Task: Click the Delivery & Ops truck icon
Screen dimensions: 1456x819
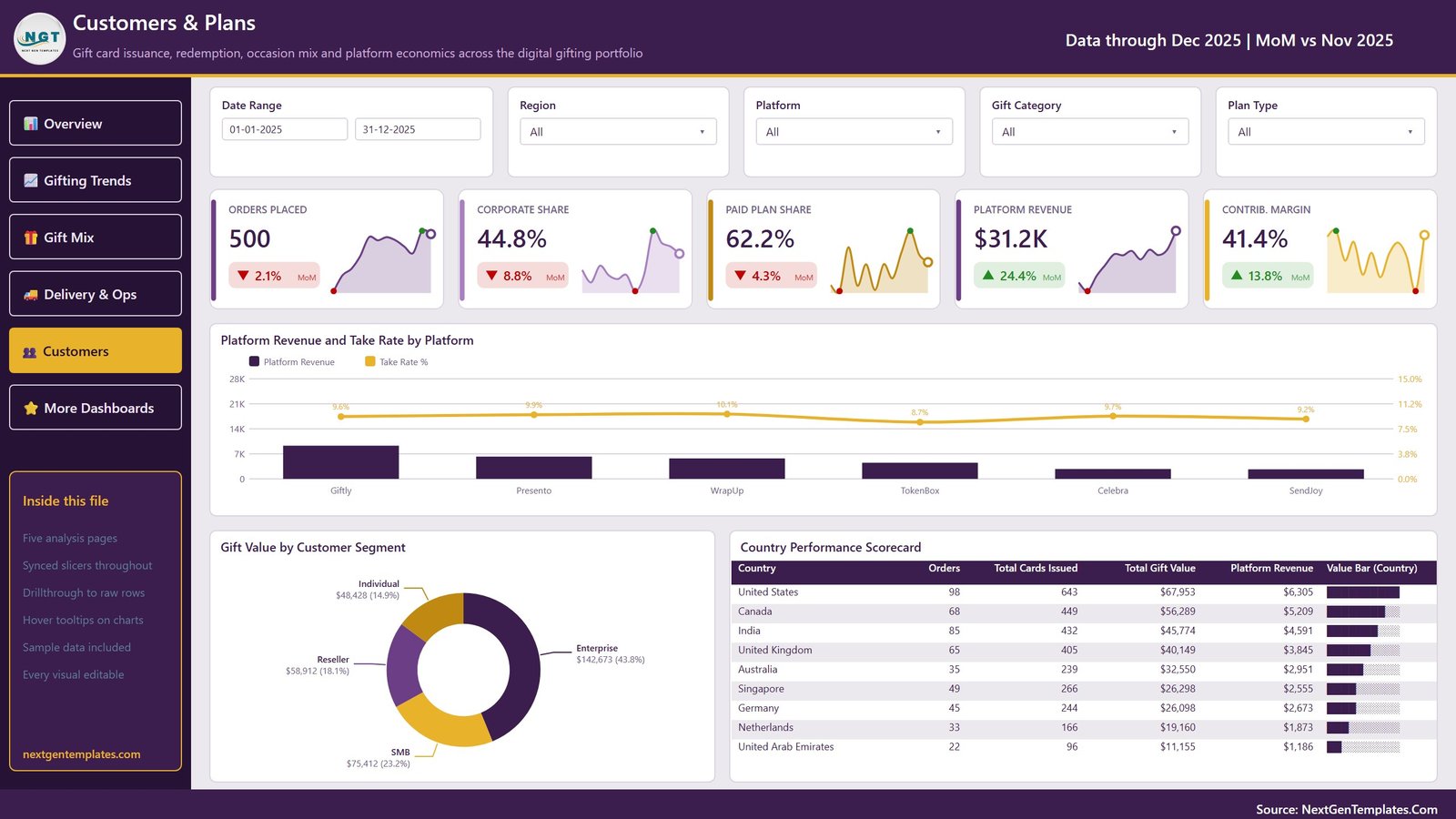Action: tap(31, 295)
